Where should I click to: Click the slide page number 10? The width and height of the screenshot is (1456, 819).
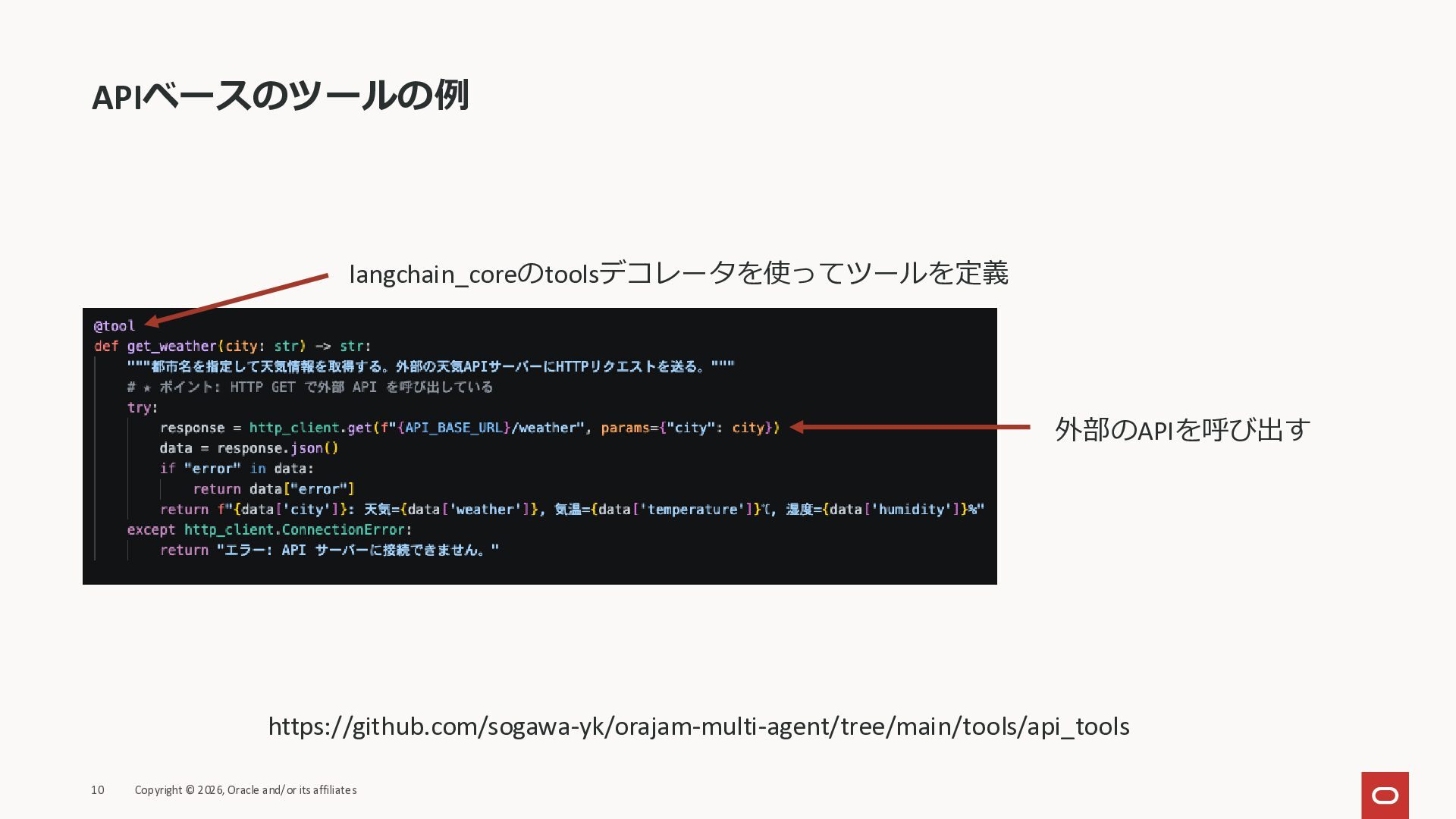click(x=98, y=790)
